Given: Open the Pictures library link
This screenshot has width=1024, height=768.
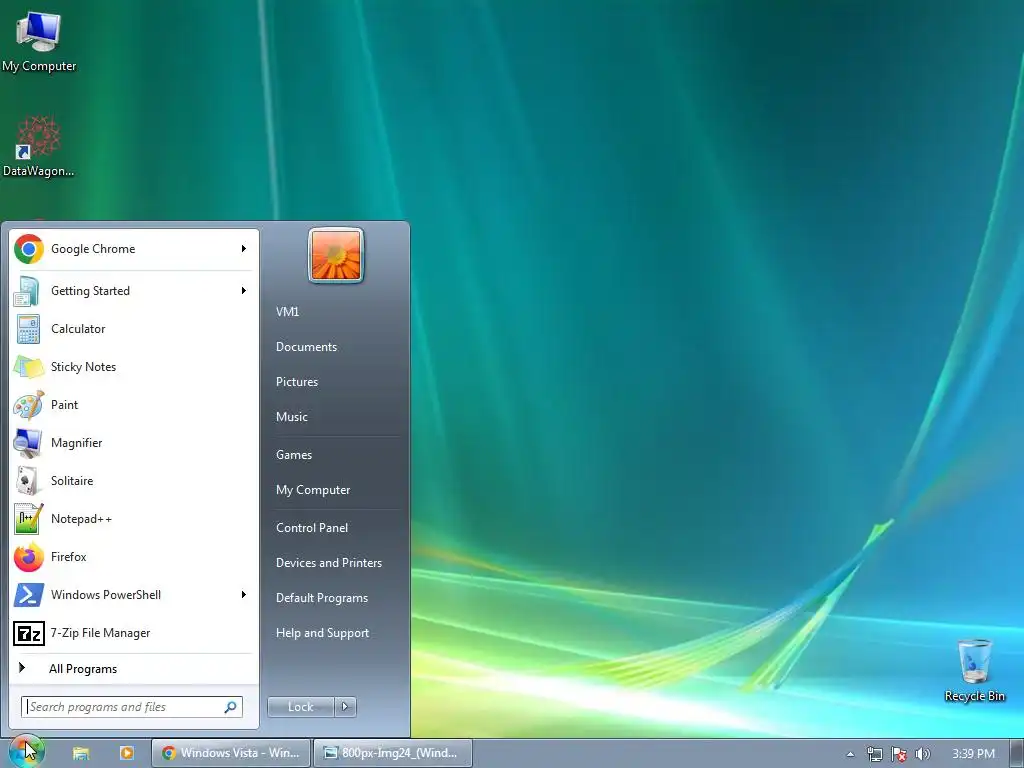Looking at the screenshot, I should [296, 382].
